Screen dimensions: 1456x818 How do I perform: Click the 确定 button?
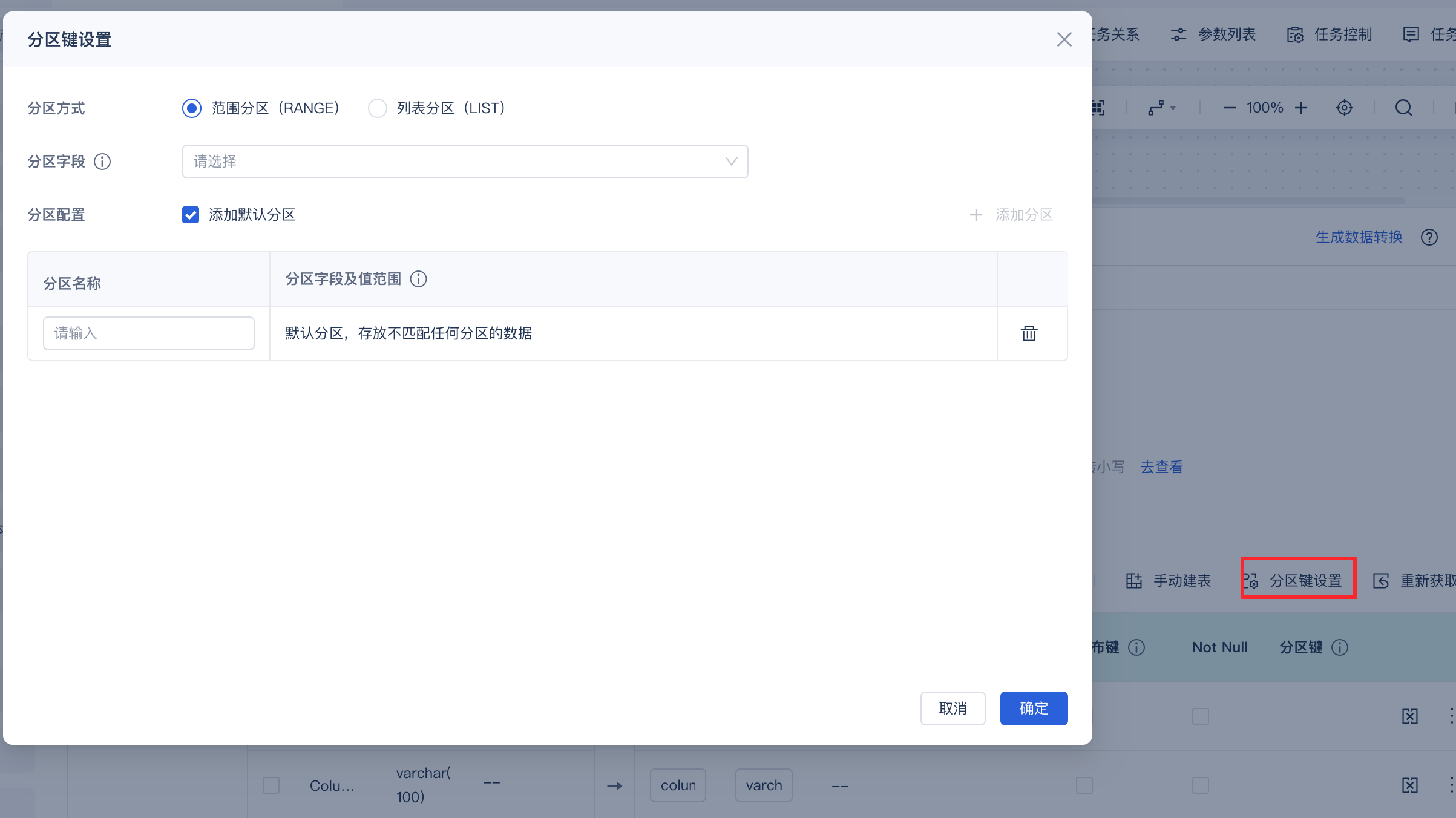coord(1034,708)
